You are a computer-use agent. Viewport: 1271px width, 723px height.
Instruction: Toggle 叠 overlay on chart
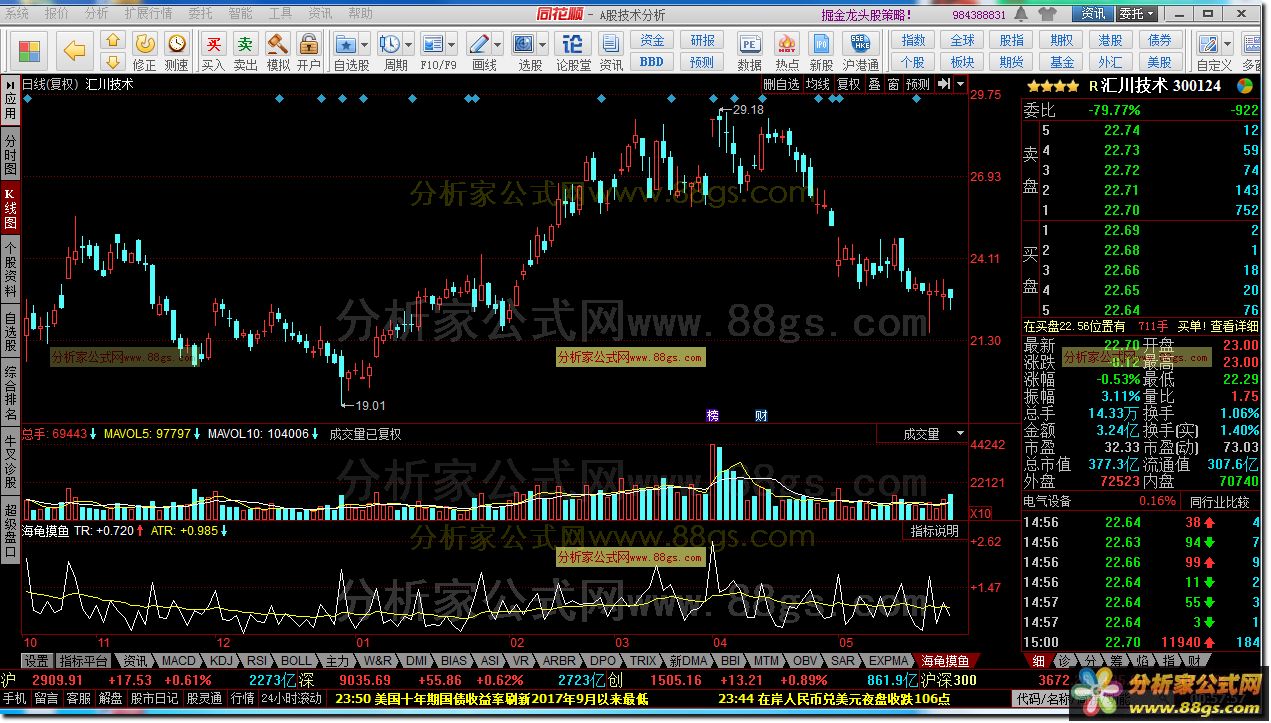click(873, 85)
